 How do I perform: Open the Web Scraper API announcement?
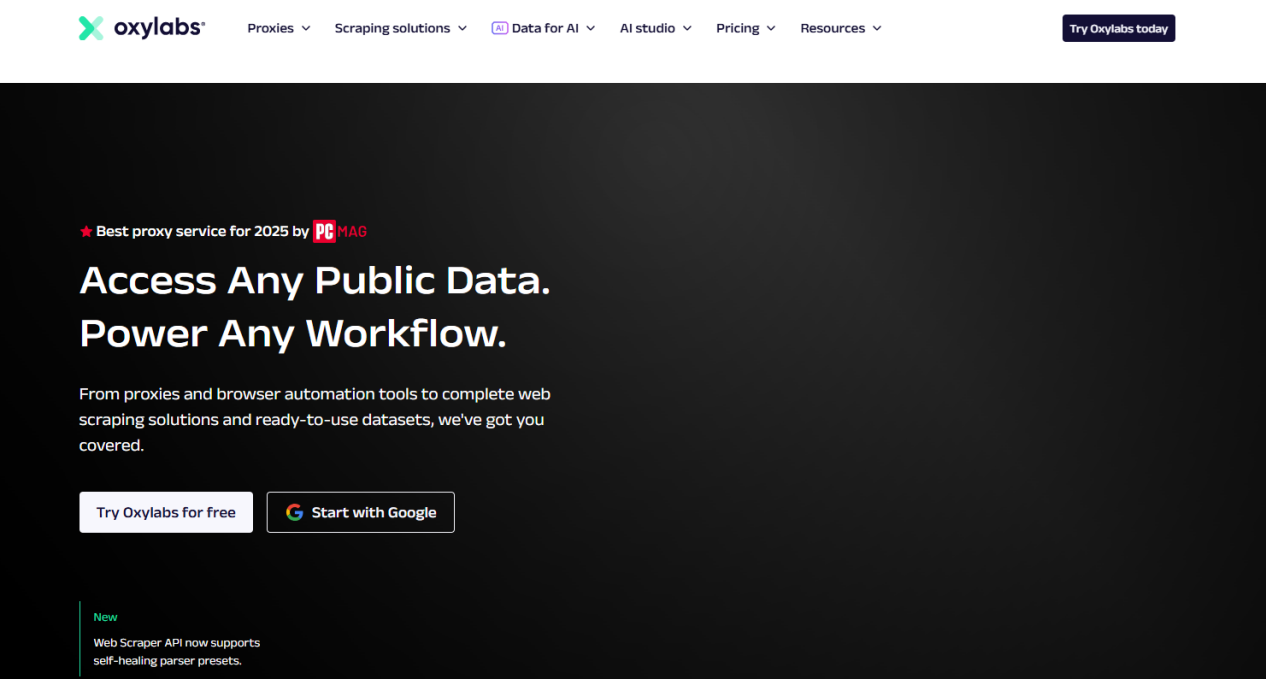(177, 652)
